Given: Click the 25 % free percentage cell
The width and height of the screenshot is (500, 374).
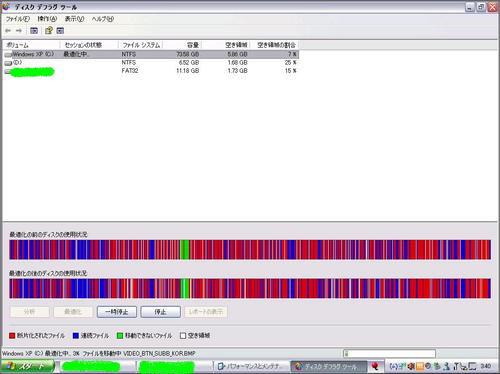Looking at the screenshot, I should coord(290,62).
